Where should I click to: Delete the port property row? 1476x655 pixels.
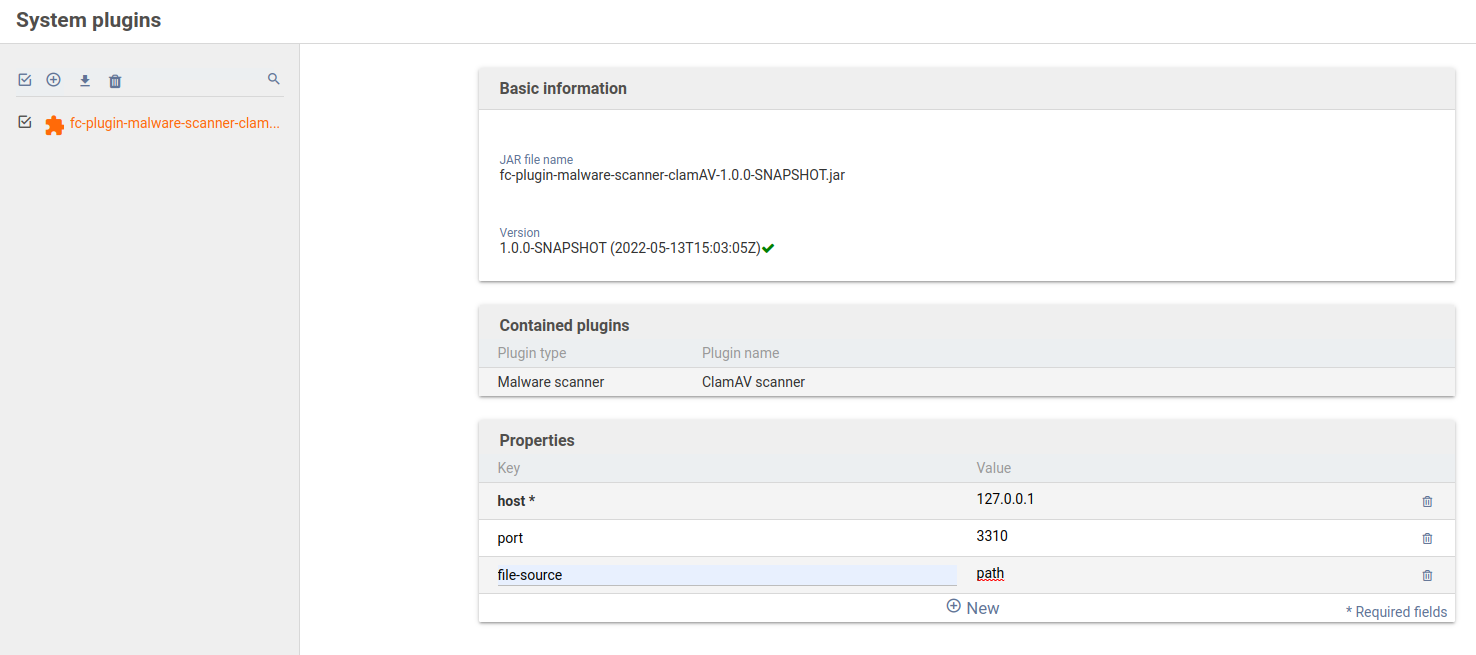(x=1427, y=539)
